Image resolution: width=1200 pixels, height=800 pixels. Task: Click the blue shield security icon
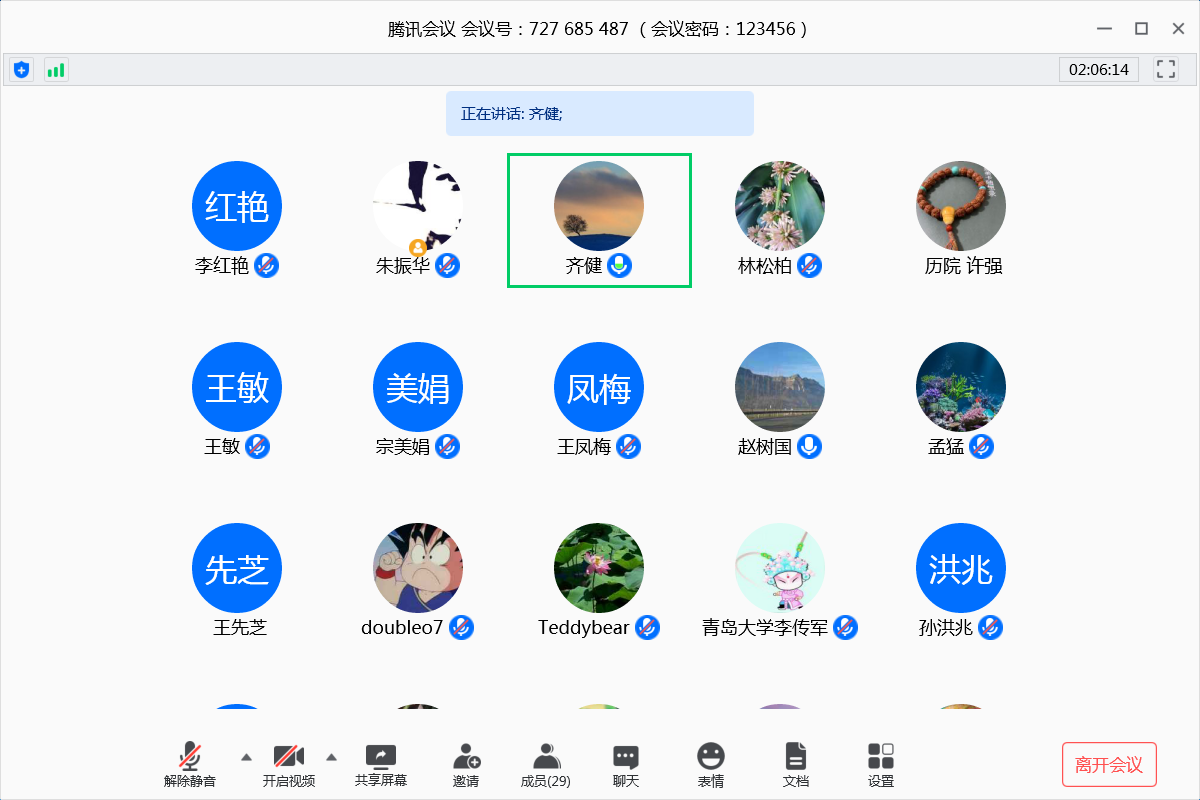[x=21, y=69]
